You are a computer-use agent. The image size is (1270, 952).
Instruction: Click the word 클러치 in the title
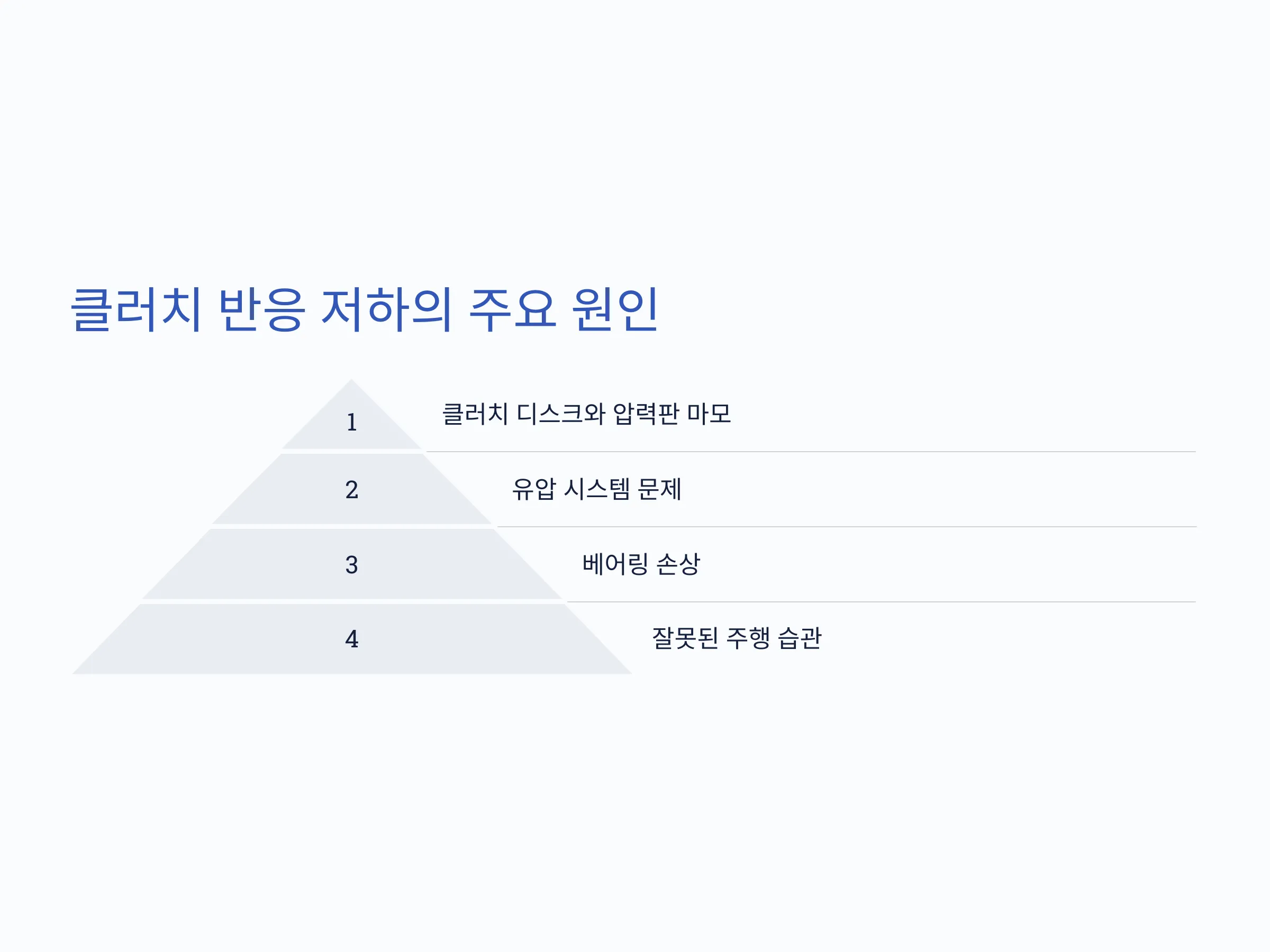(136, 310)
